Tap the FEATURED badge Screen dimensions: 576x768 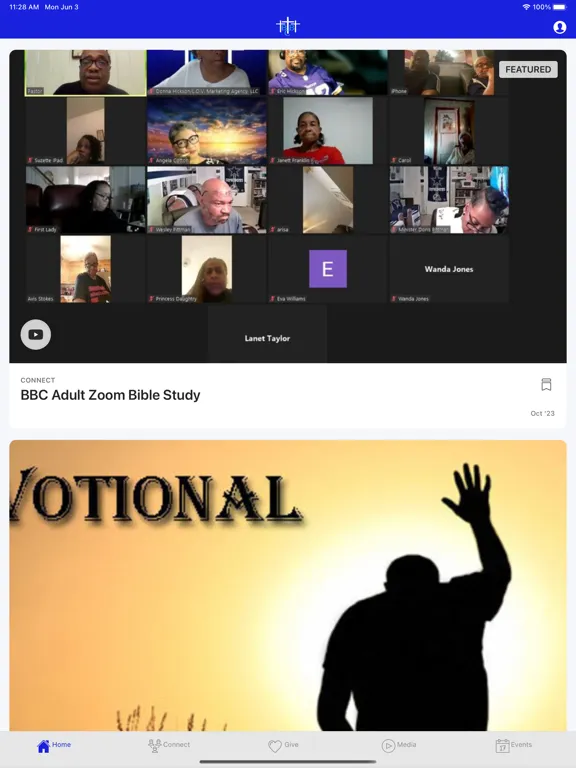528,70
